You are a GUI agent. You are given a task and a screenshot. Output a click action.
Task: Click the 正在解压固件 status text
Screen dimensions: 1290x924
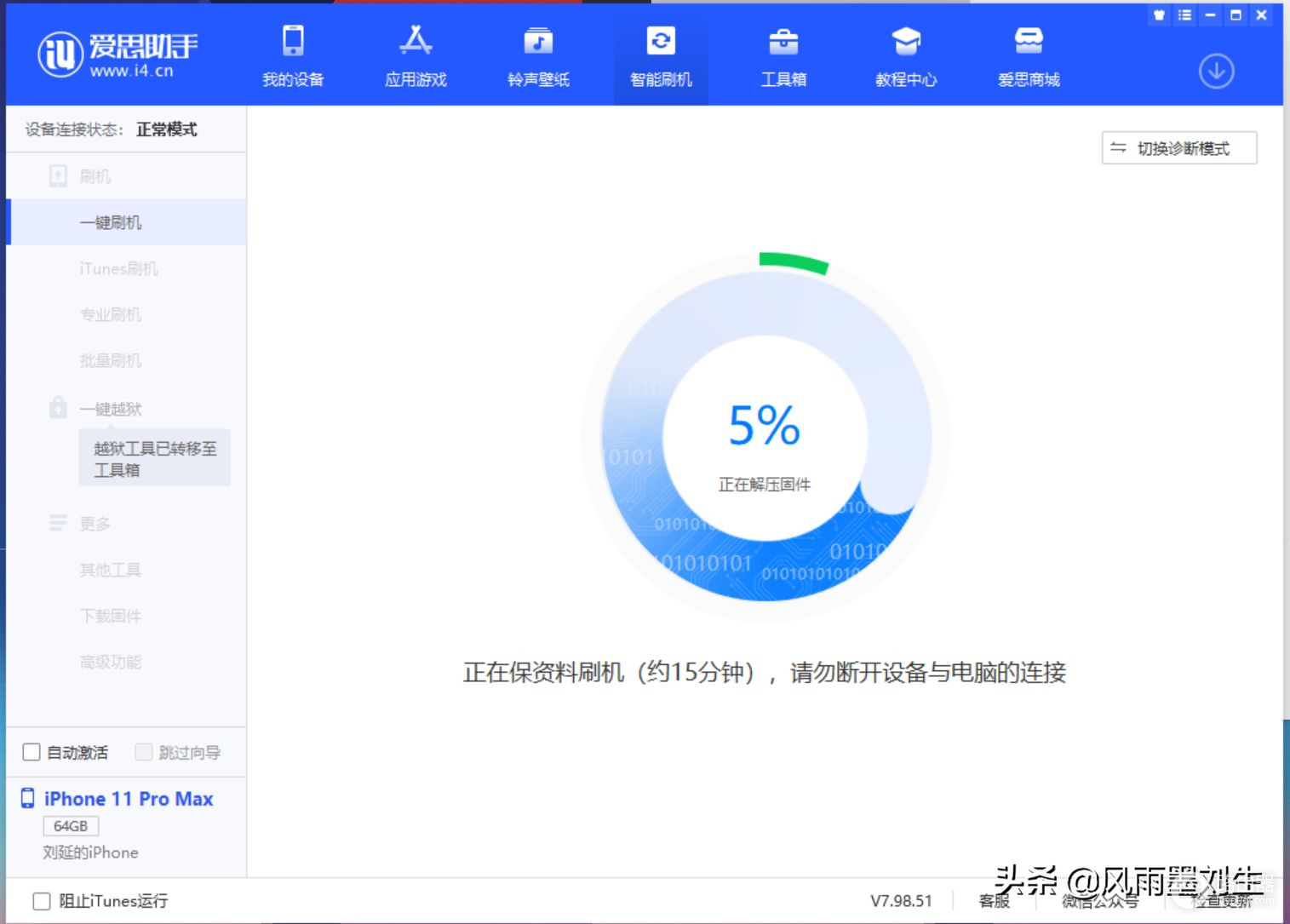(765, 485)
